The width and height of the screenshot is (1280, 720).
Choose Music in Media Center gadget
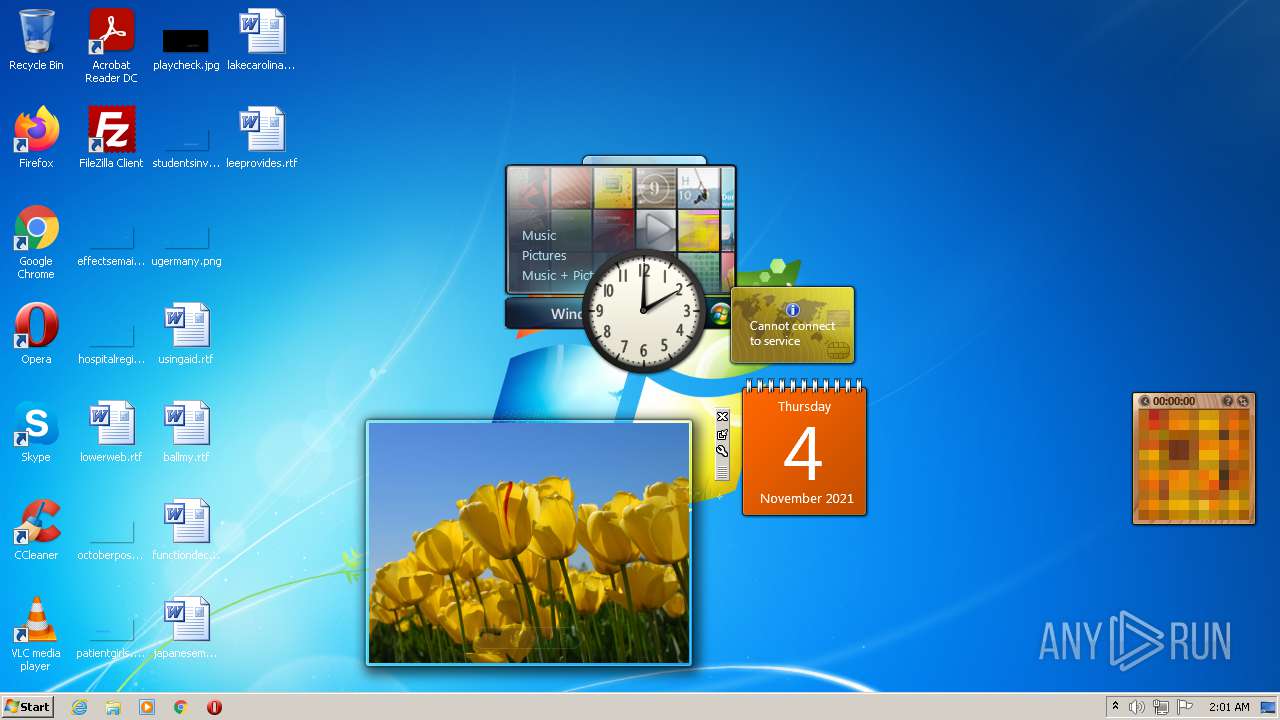point(539,235)
